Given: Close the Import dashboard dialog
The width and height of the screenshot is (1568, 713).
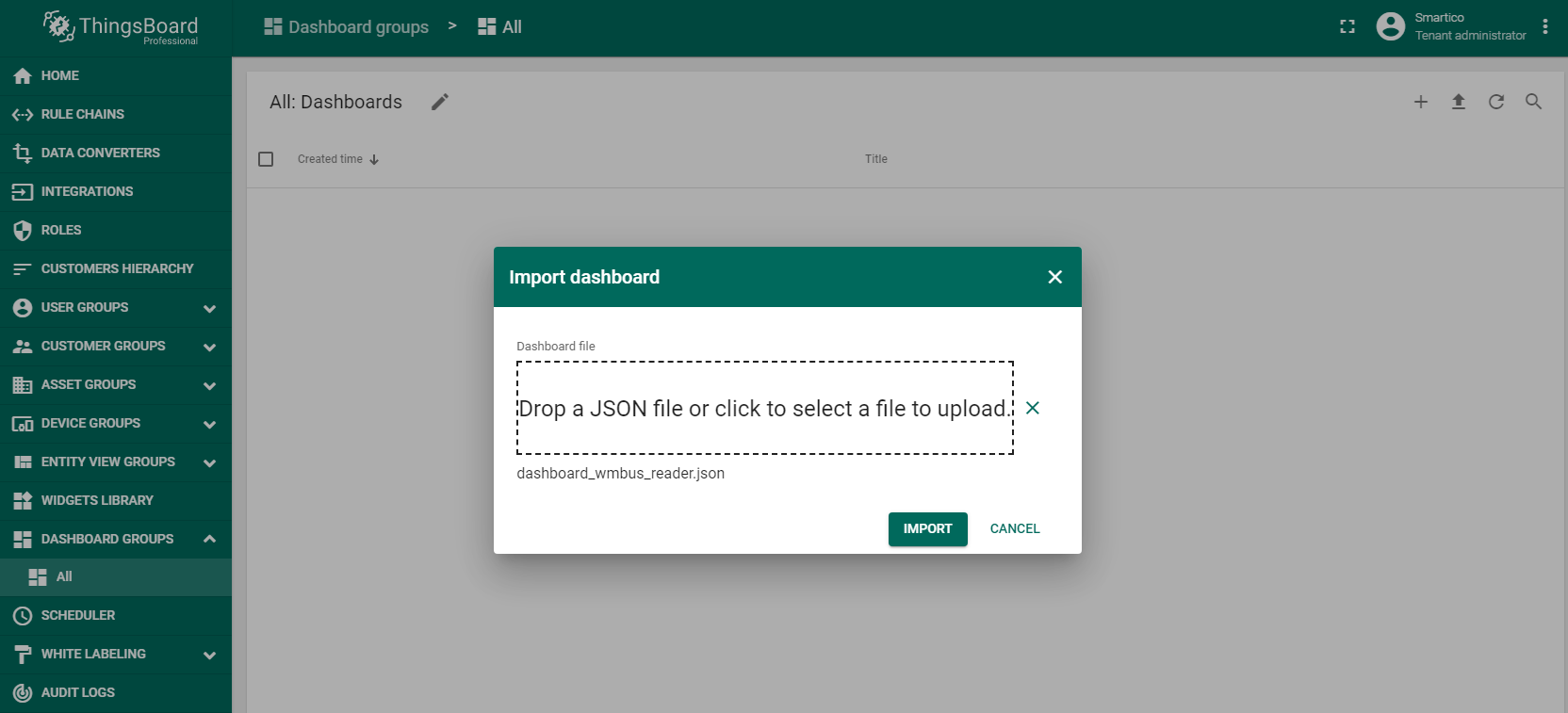Looking at the screenshot, I should [x=1055, y=277].
